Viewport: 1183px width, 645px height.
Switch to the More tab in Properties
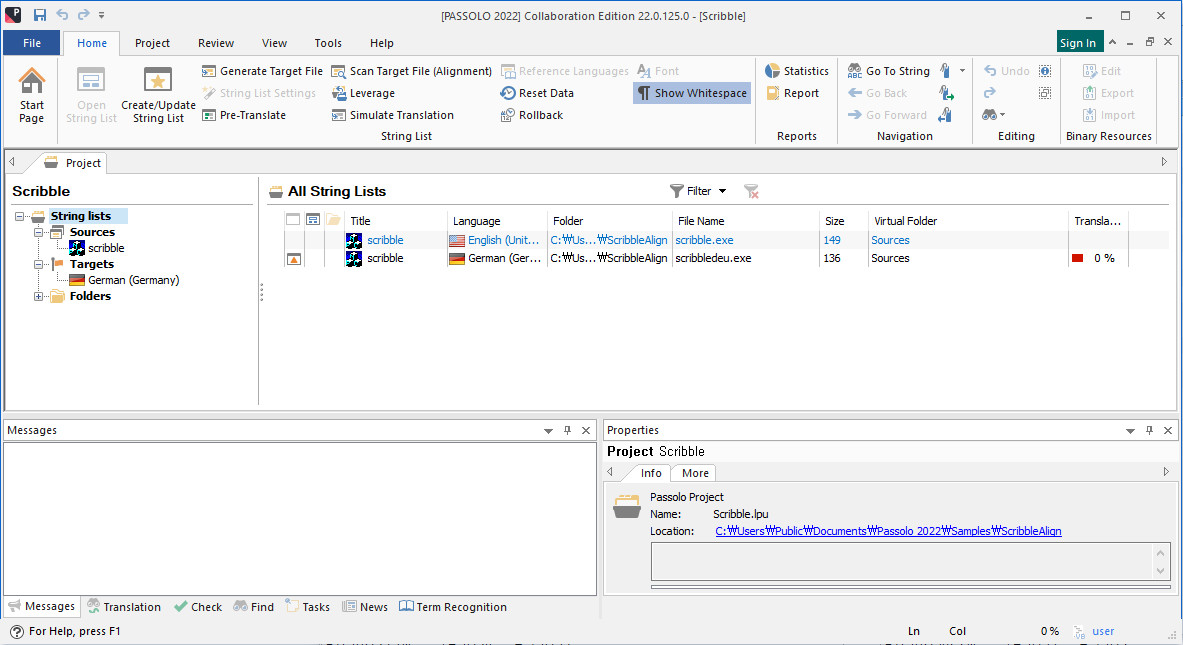click(695, 473)
